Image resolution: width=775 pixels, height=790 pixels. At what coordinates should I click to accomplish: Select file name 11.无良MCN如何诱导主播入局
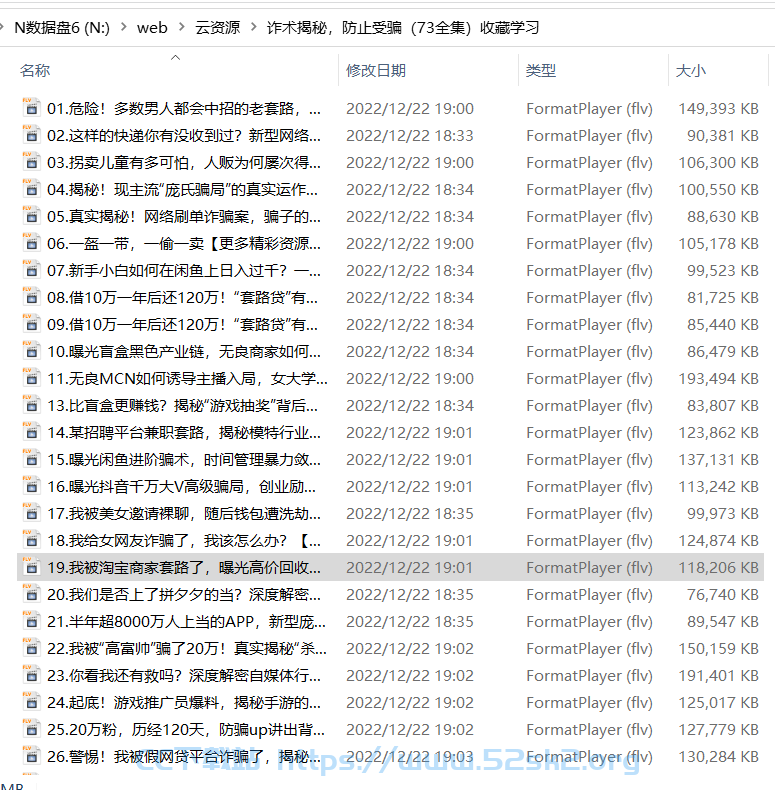click(x=187, y=378)
